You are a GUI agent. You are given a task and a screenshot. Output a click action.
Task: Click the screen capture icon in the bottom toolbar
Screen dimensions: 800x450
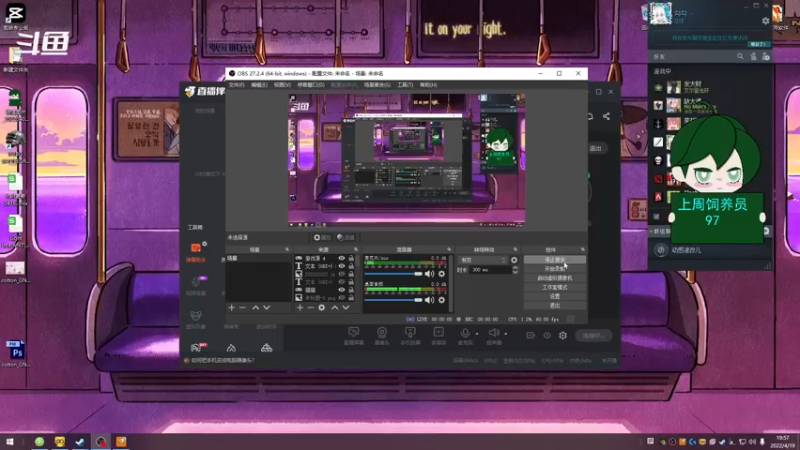353,333
